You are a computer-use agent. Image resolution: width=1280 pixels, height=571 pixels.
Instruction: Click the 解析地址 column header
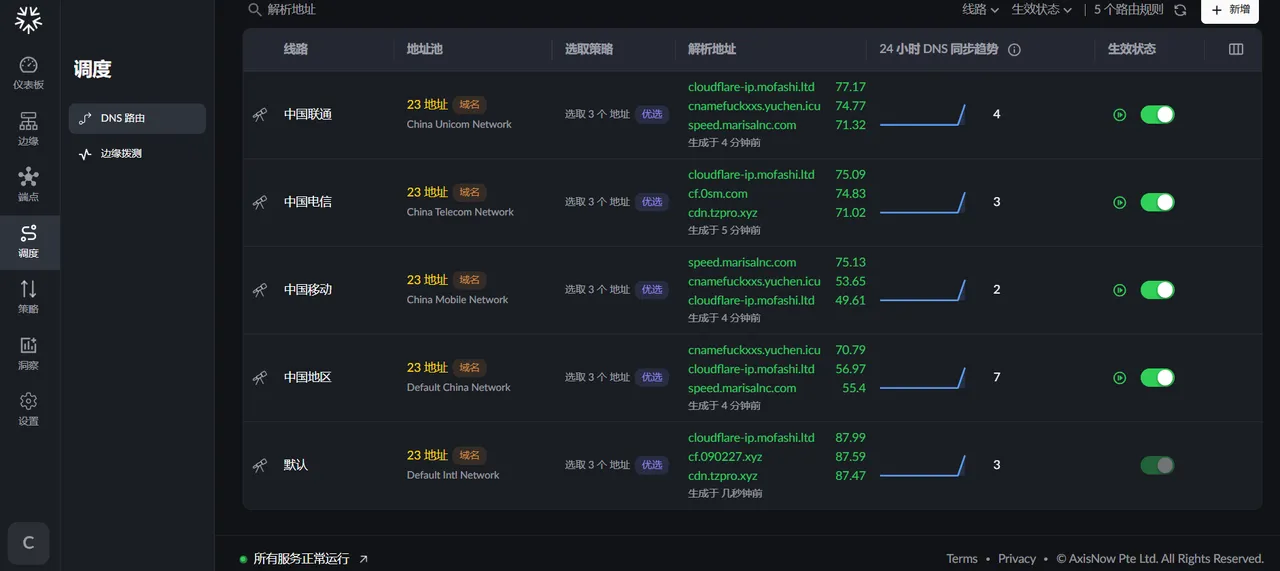point(712,49)
